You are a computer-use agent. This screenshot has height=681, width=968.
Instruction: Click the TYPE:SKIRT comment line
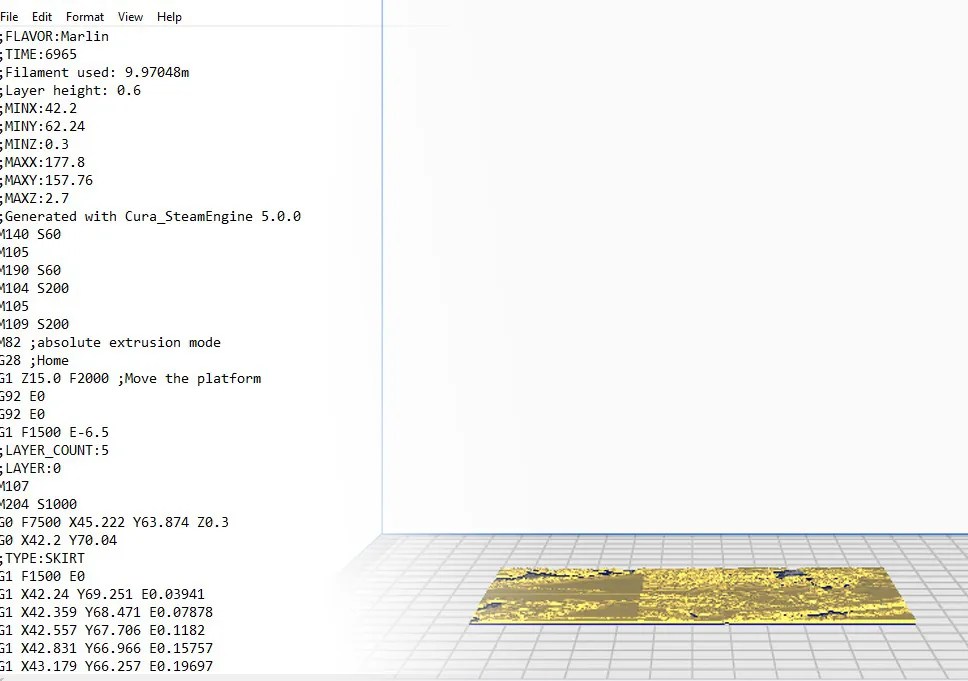coord(45,558)
